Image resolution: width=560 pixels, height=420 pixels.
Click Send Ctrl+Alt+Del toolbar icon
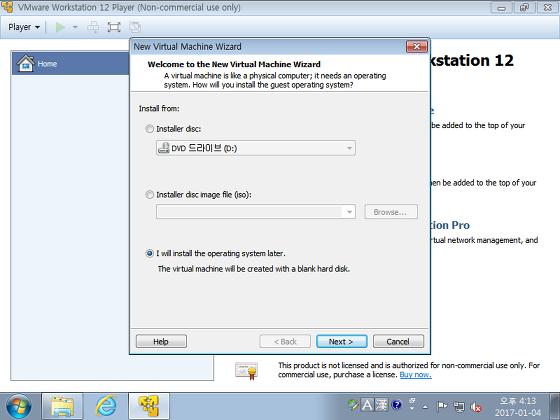[x=93, y=27]
